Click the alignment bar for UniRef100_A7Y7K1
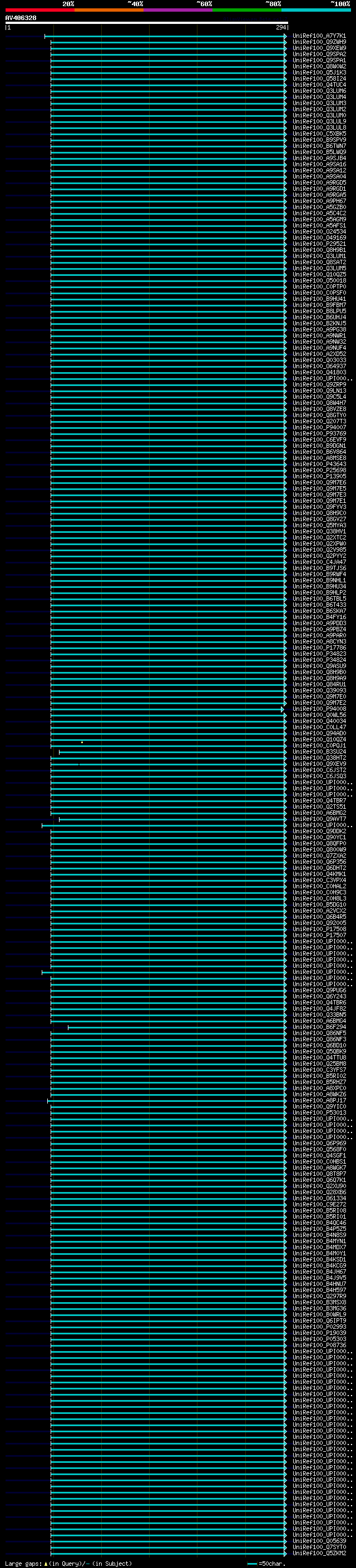Screen dimensions: 356x1568 (165, 37)
